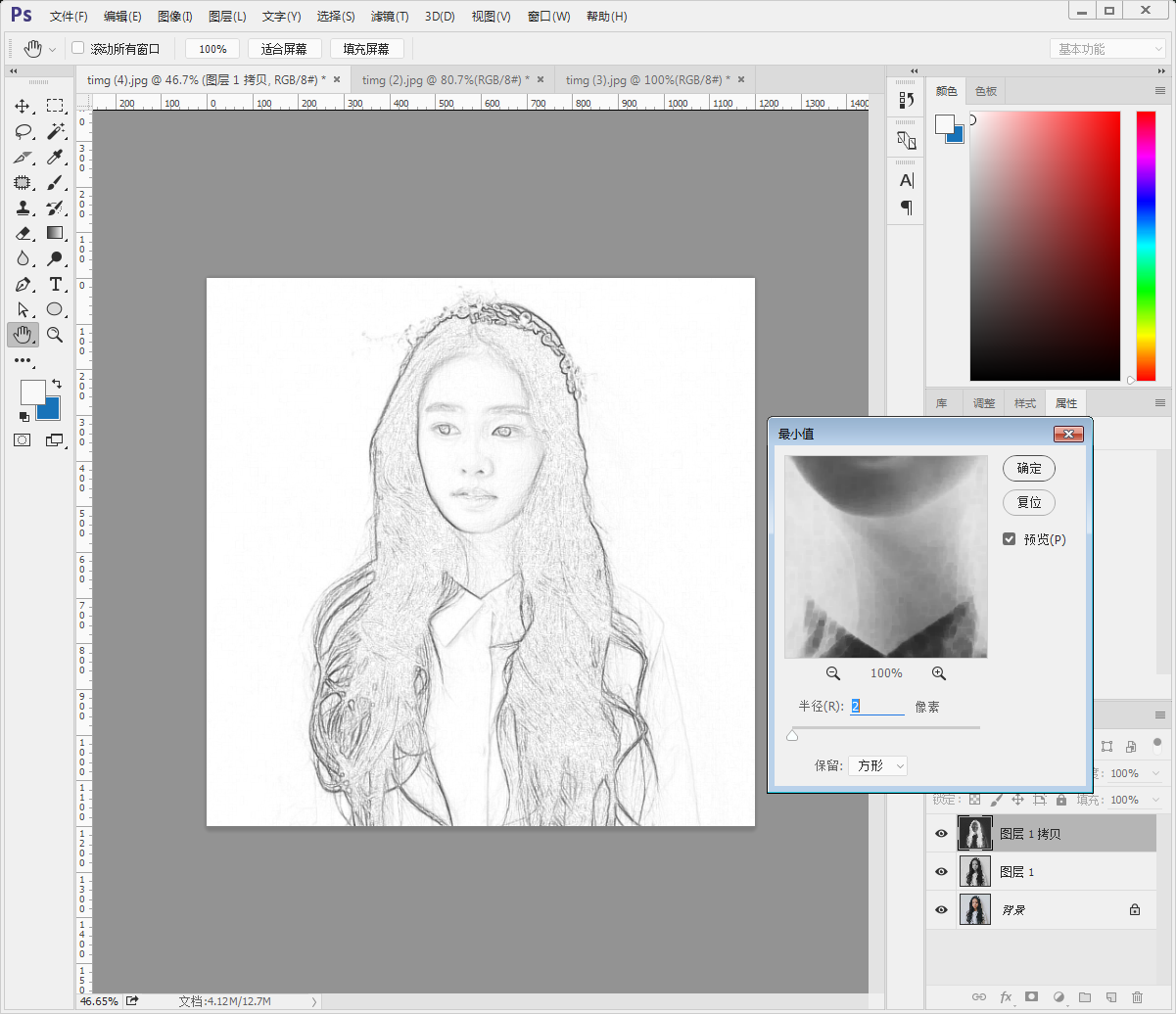The width and height of the screenshot is (1176, 1014).
Task: Select the Zoom tool in toolbar
Action: point(55,335)
